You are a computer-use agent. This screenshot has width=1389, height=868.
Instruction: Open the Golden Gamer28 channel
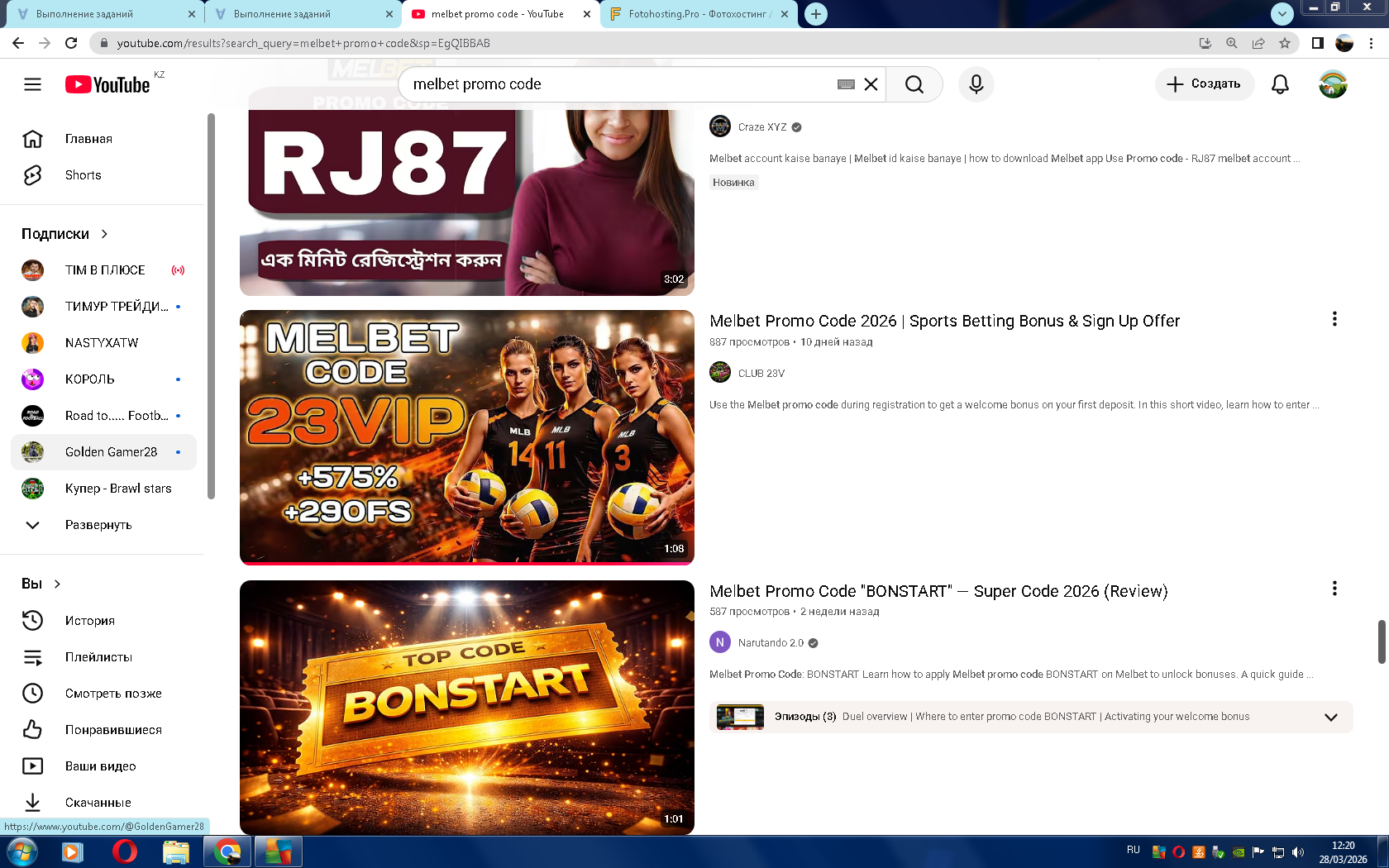click(x=104, y=452)
